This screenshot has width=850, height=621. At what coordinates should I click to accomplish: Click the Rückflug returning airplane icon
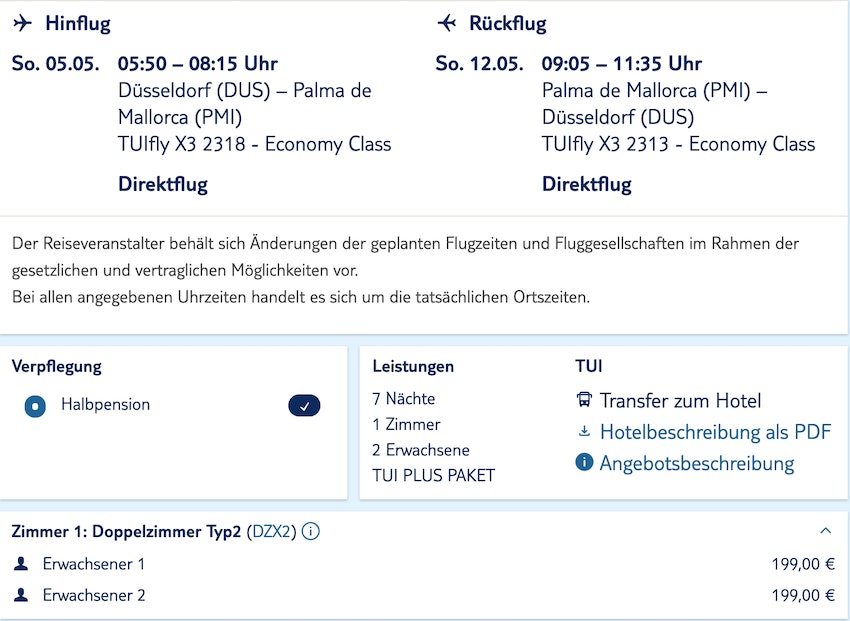(x=447, y=23)
